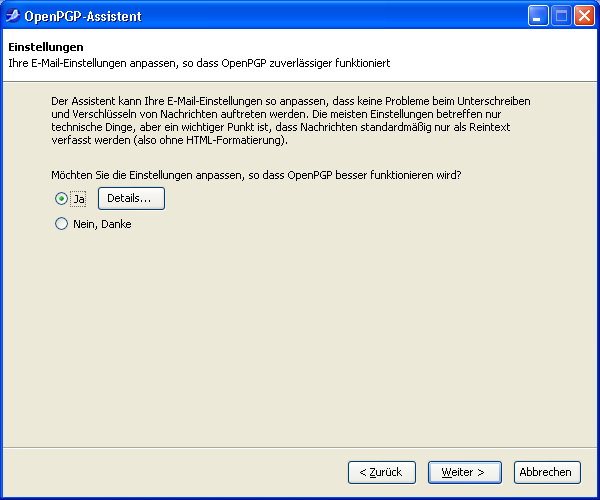The width and height of the screenshot is (600, 500).
Task: Click the subtitle "Ihre E-Mail-Einstellungen anpassen"
Action: click(94, 63)
